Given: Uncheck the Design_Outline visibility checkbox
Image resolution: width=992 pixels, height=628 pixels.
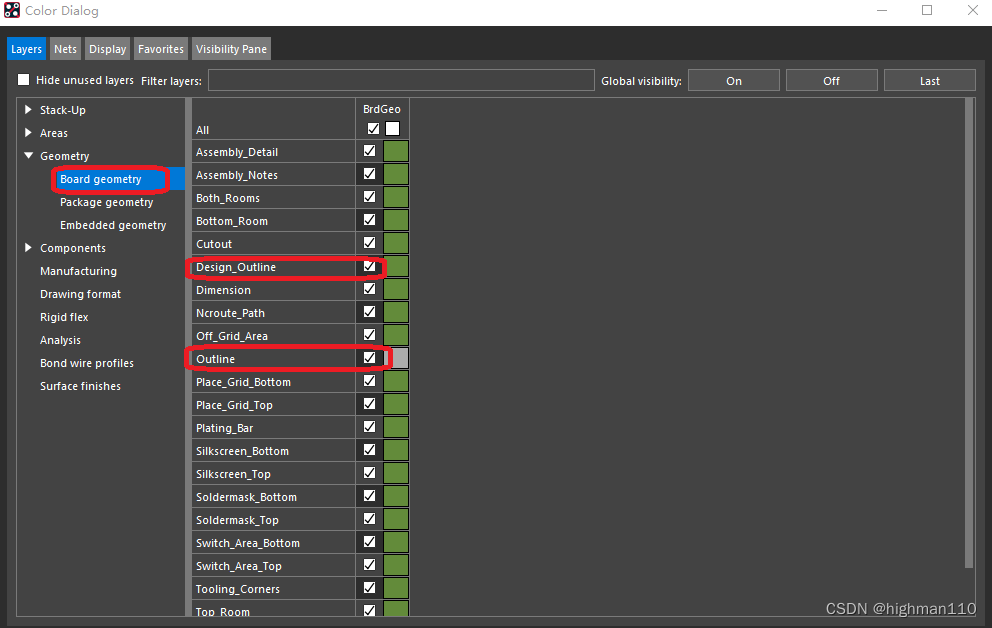Looking at the screenshot, I should (370, 267).
